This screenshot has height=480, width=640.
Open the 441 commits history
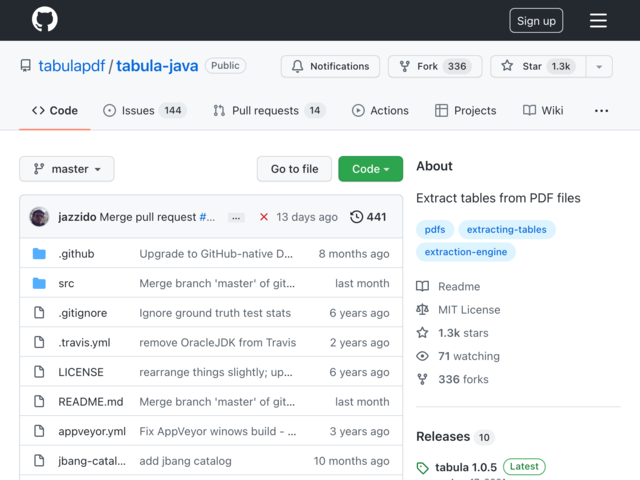[x=368, y=217]
